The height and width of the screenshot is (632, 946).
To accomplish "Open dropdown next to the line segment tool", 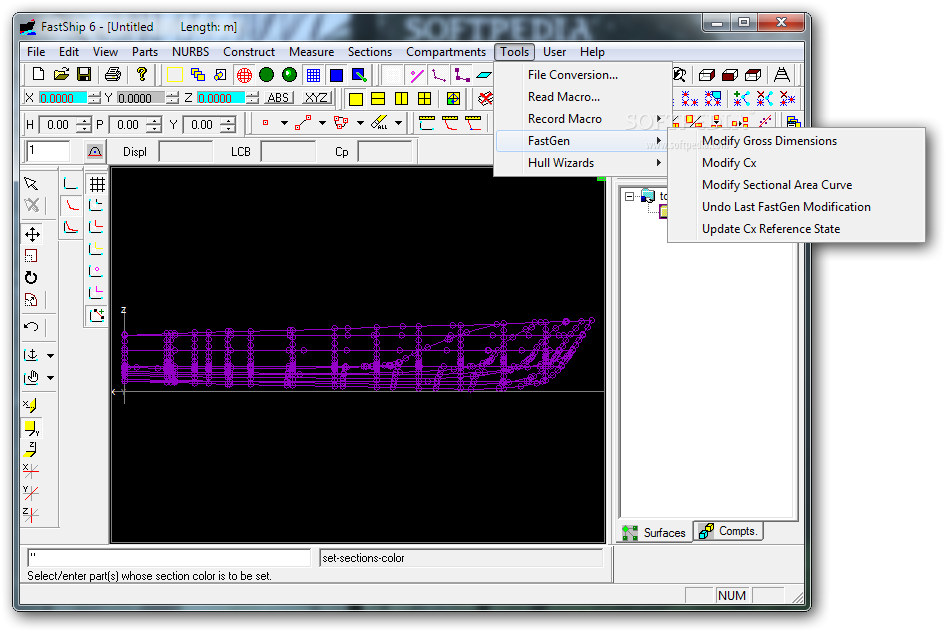I will [x=322, y=123].
